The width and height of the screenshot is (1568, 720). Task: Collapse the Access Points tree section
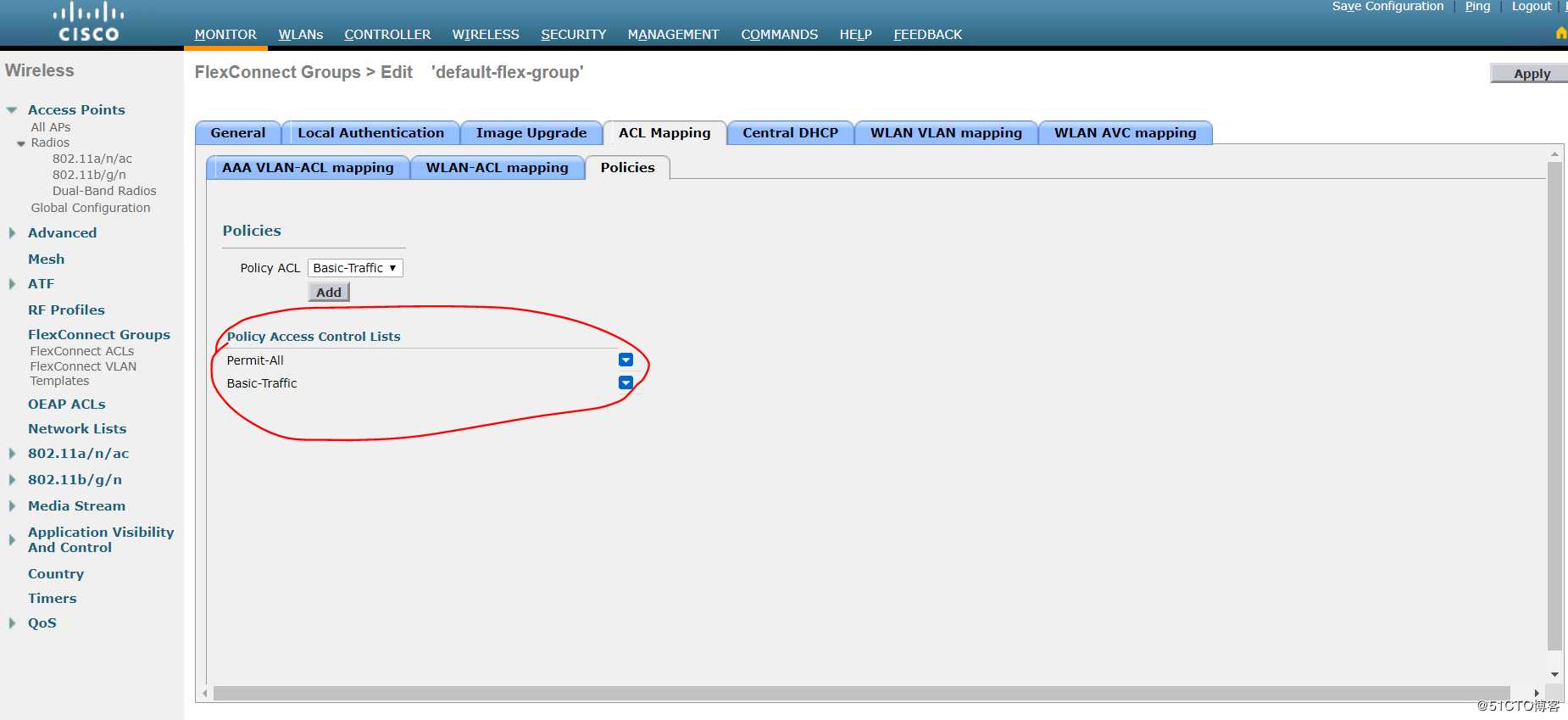tap(12, 110)
